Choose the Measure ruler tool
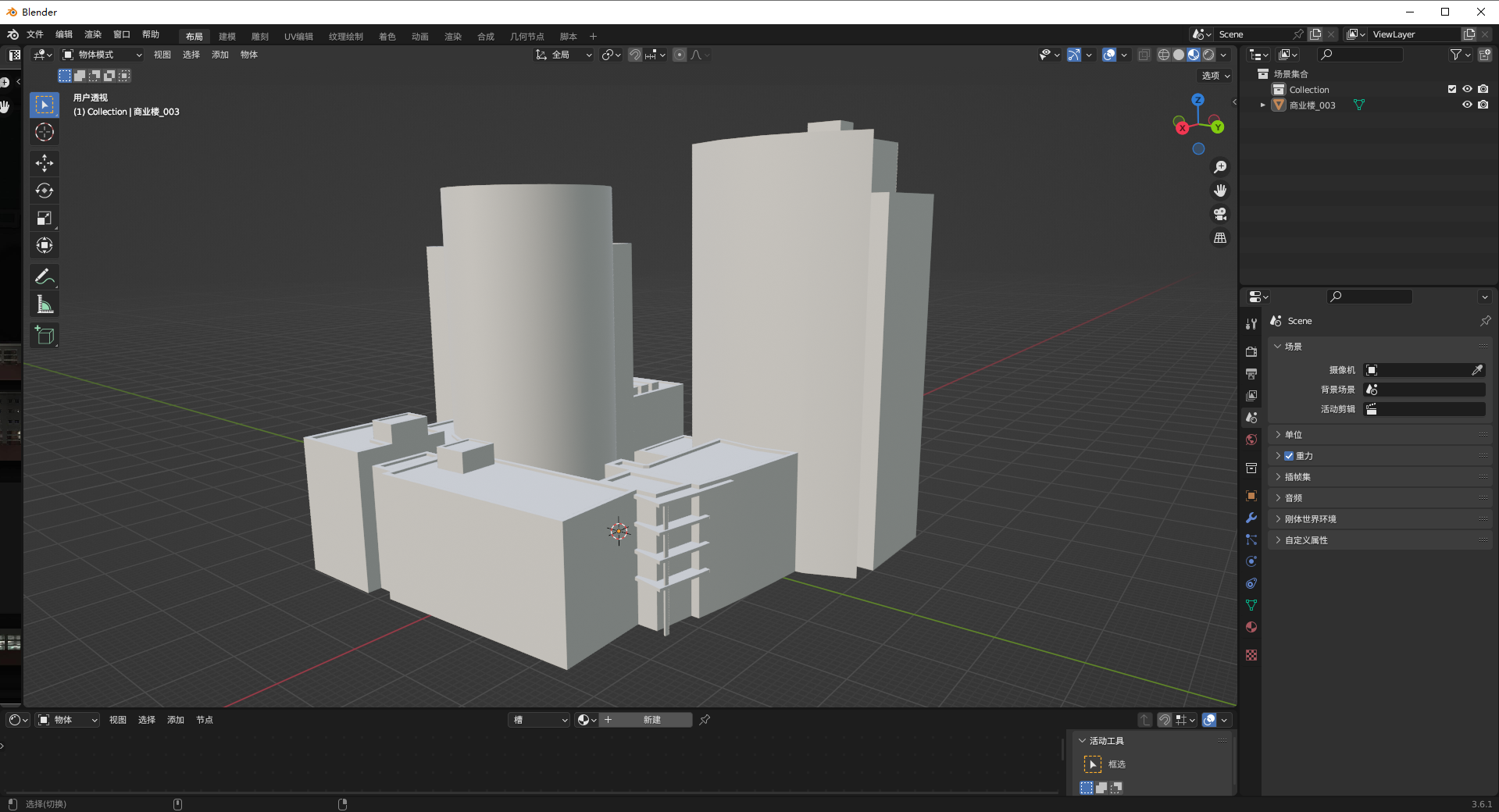The image size is (1499, 812). click(45, 305)
